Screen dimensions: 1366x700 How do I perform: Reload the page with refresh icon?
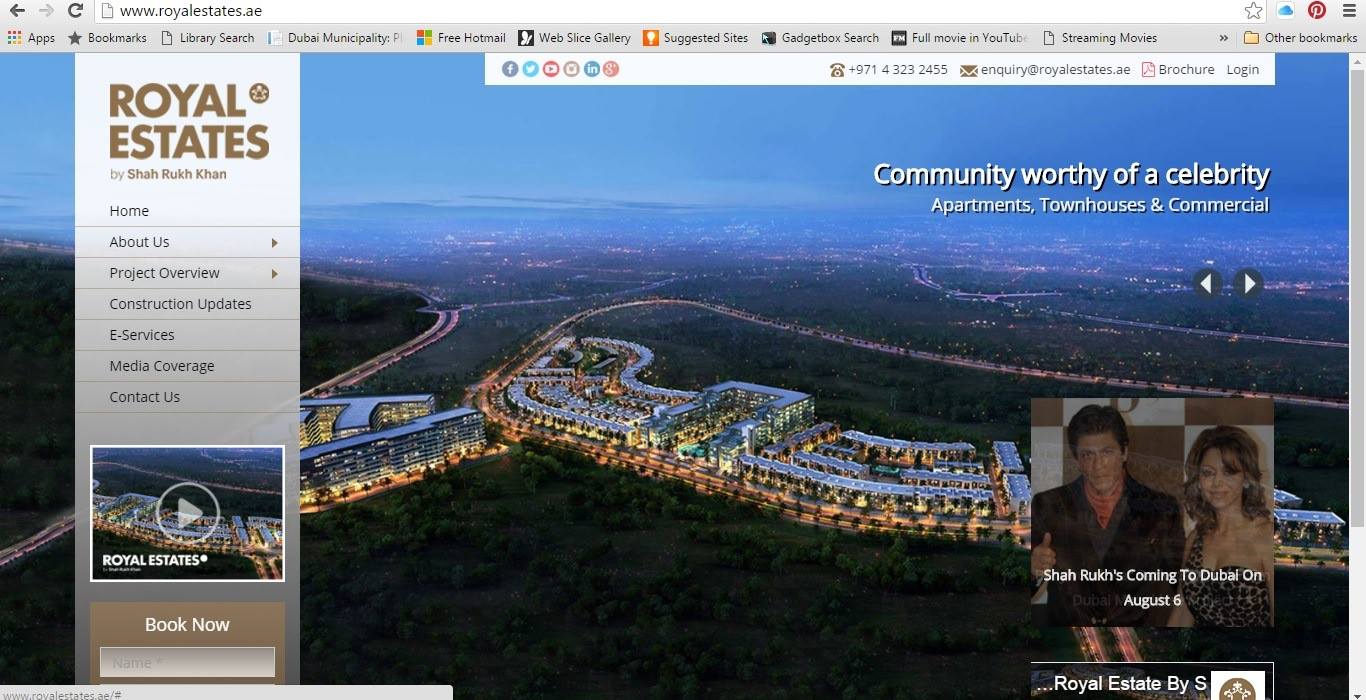(x=75, y=11)
